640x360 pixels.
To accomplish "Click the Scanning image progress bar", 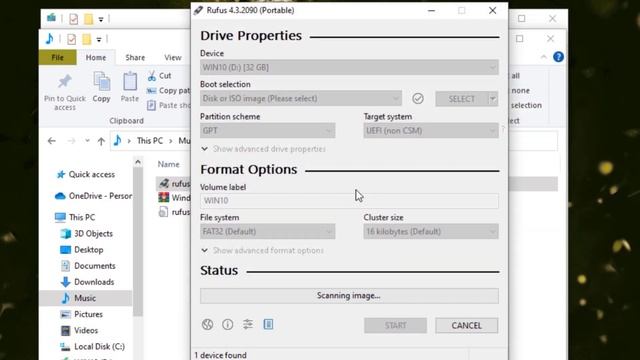I will point(349,296).
